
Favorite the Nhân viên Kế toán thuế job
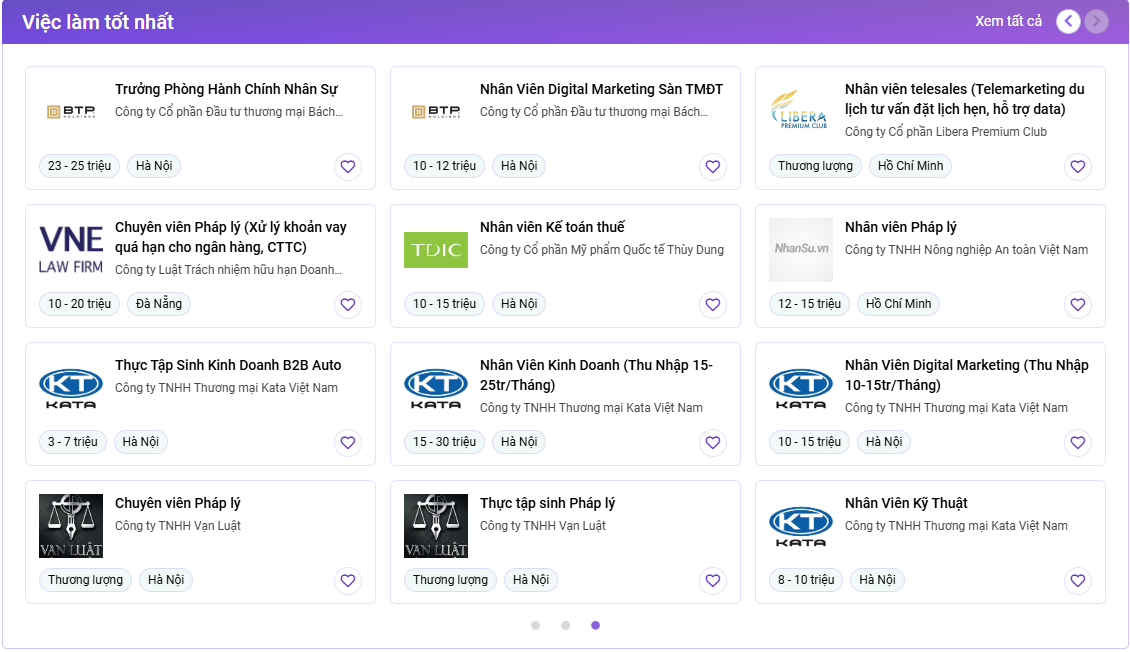(713, 305)
